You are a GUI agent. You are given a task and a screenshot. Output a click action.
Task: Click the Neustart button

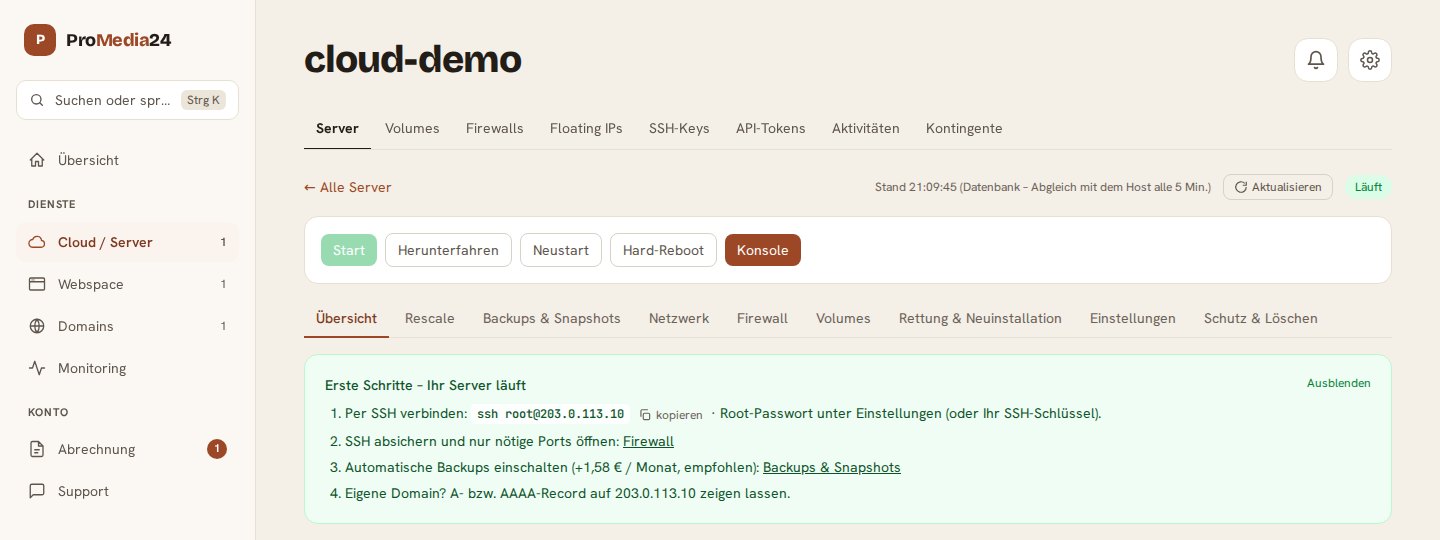[x=561, y=250]
